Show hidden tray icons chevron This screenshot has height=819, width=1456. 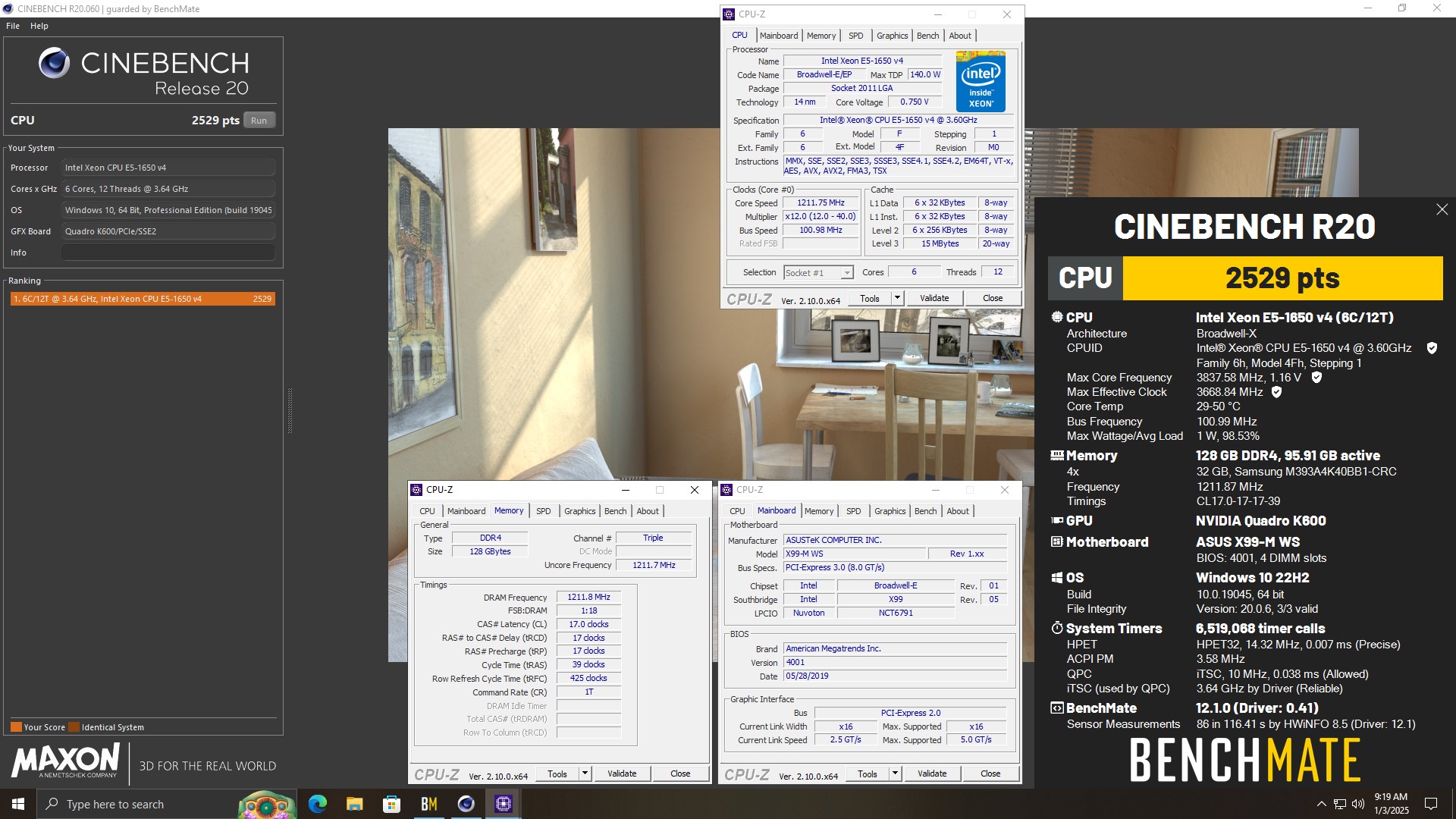coord(1321,804)
